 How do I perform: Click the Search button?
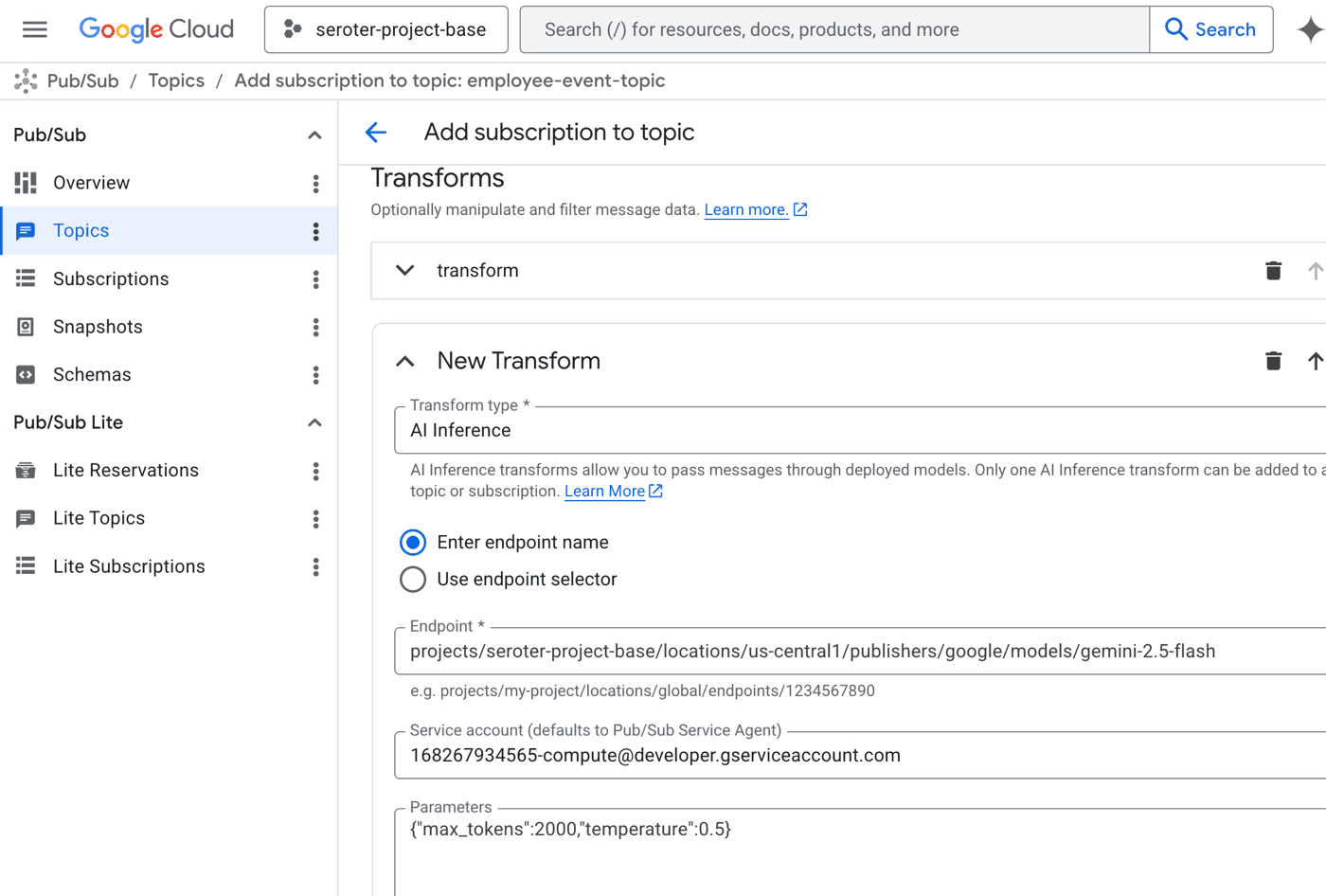[1210, 29]
